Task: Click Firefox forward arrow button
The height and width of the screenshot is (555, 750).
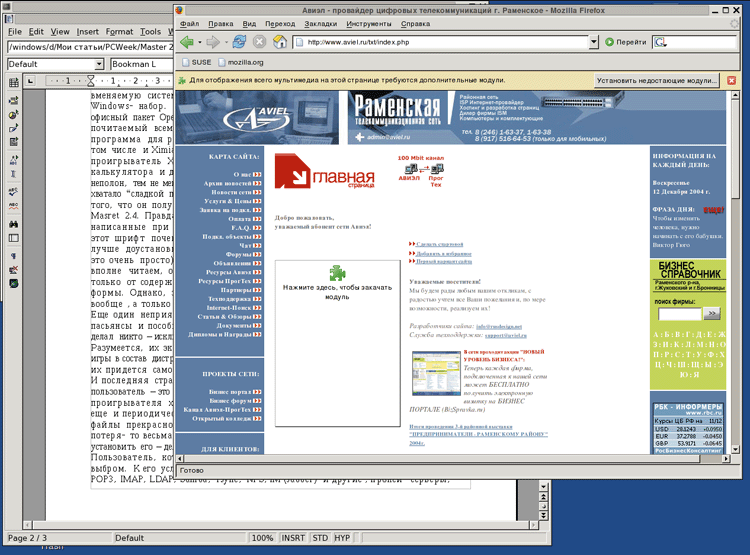Action: point(213,42)
